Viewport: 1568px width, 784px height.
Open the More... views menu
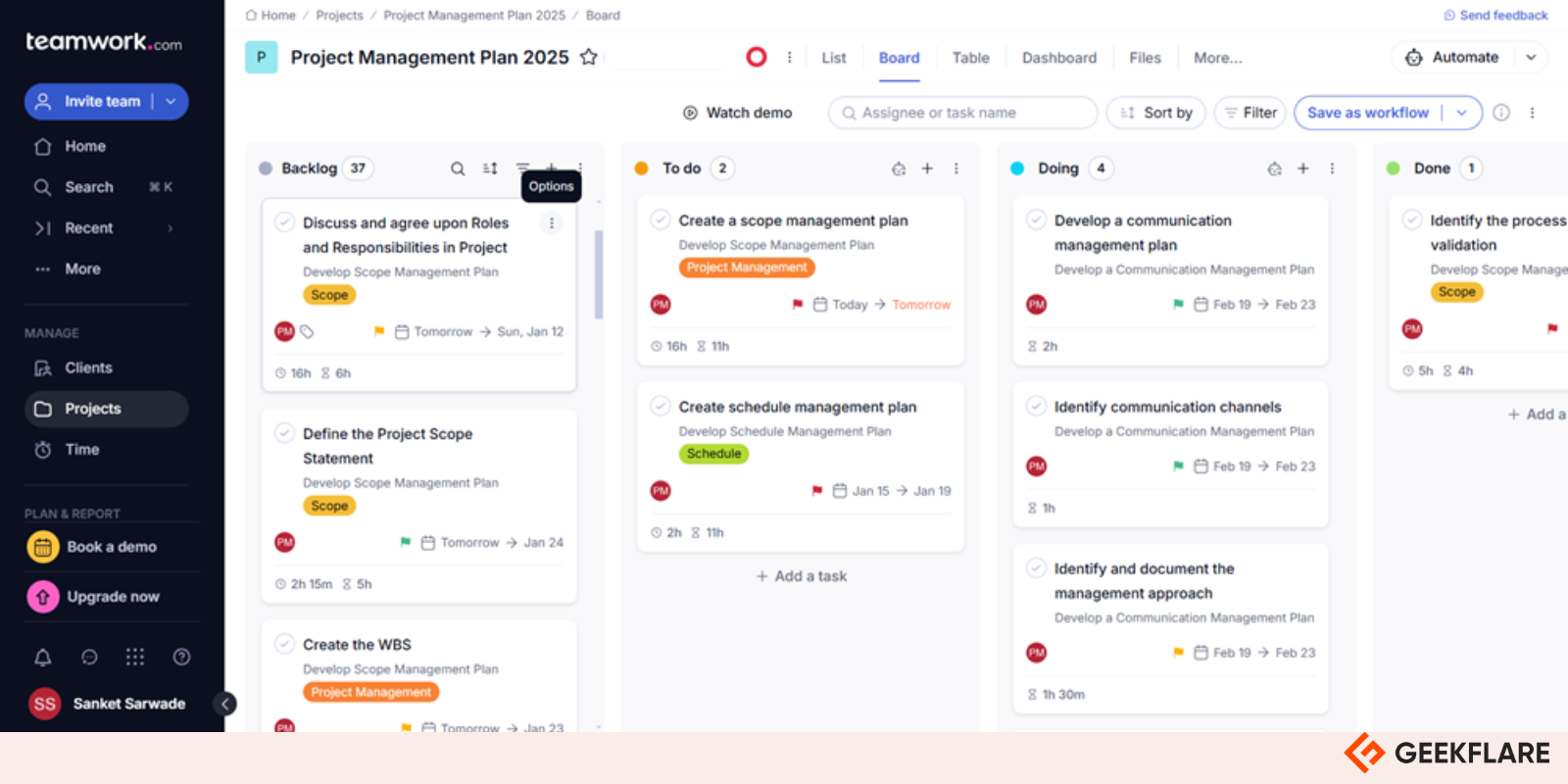[1217, 58]
